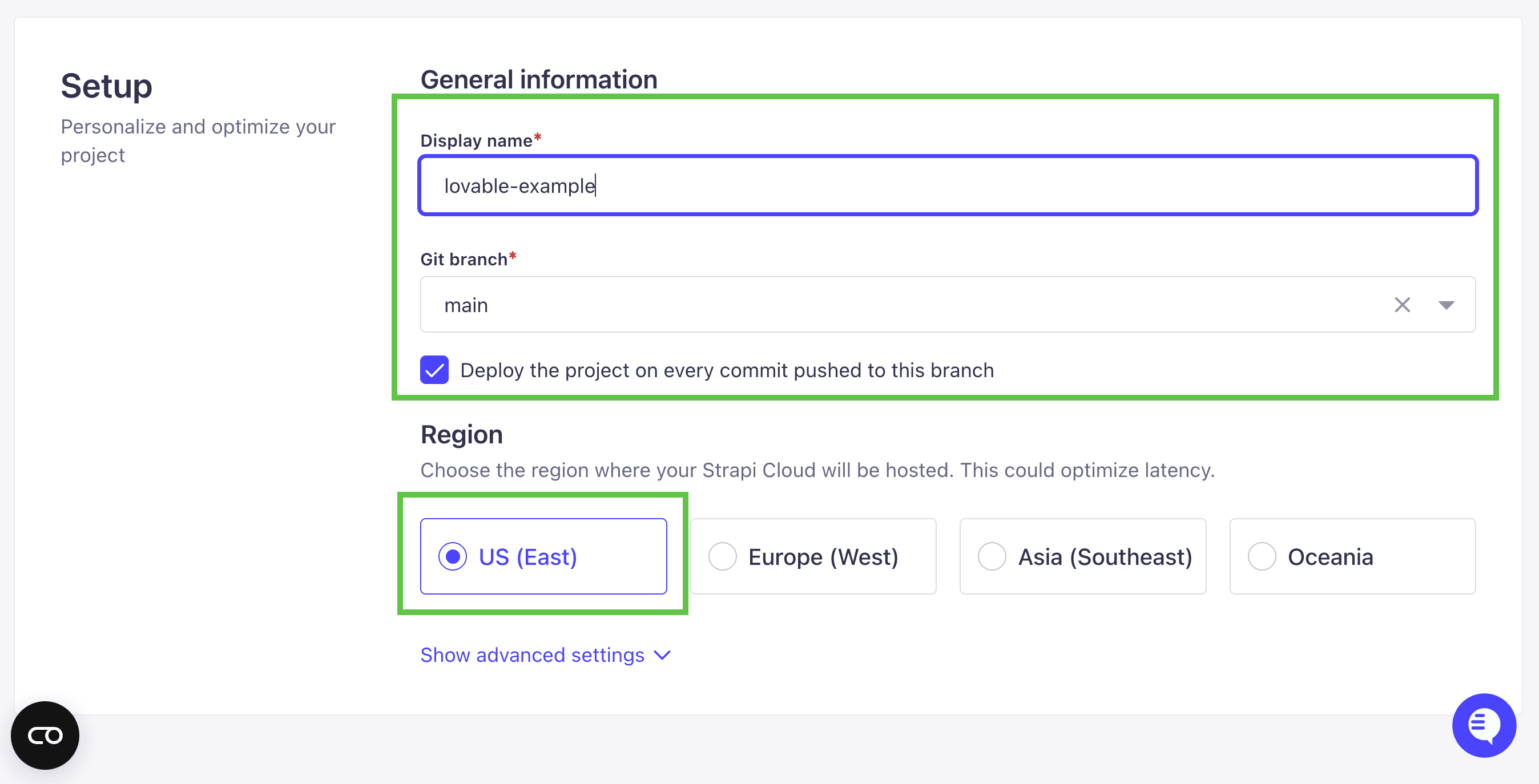Image resolution: width=1539 pixels, height=784 pixels.
Task: Focus the Display name input field
Action: 948,185
